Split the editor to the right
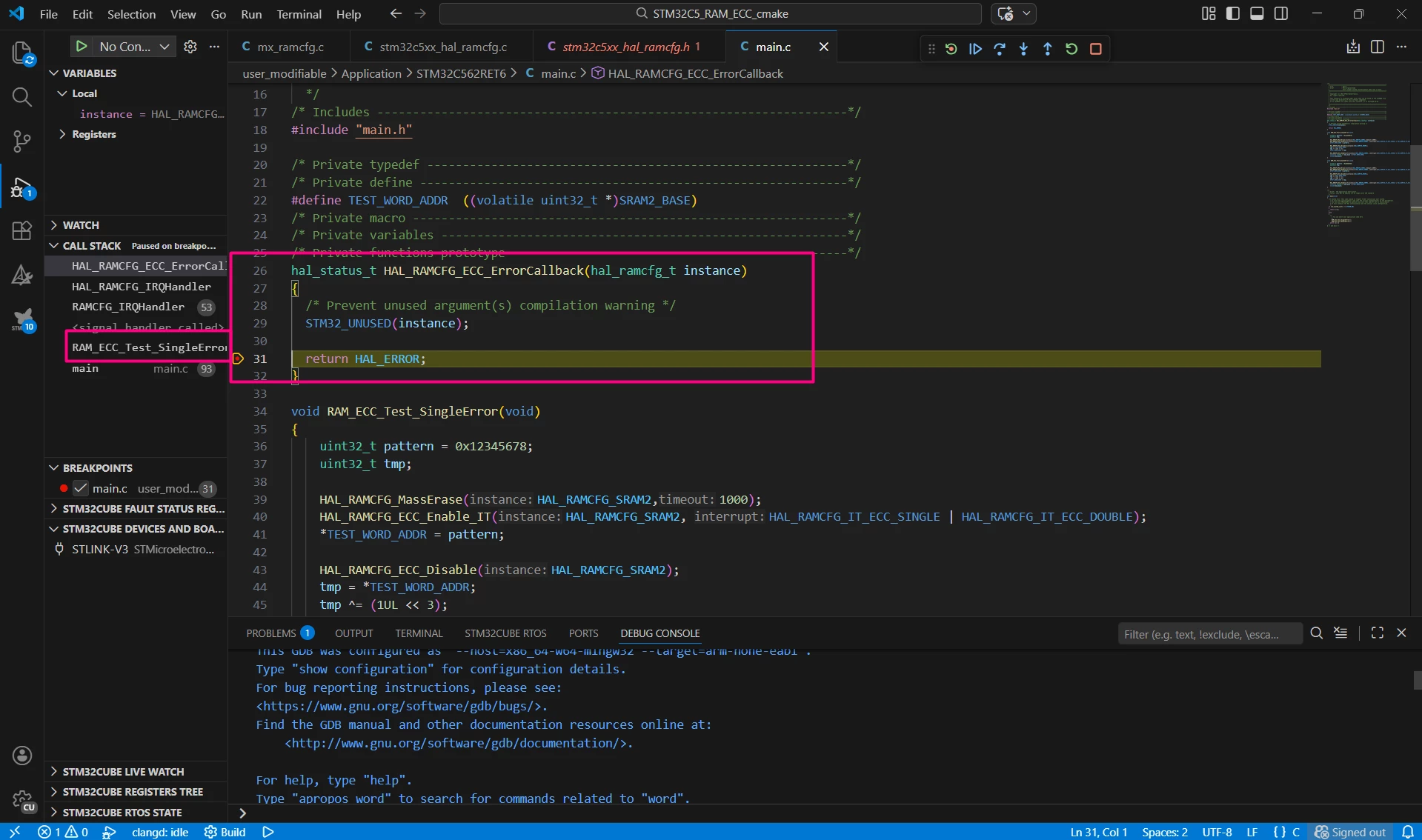 (1378, 47)
